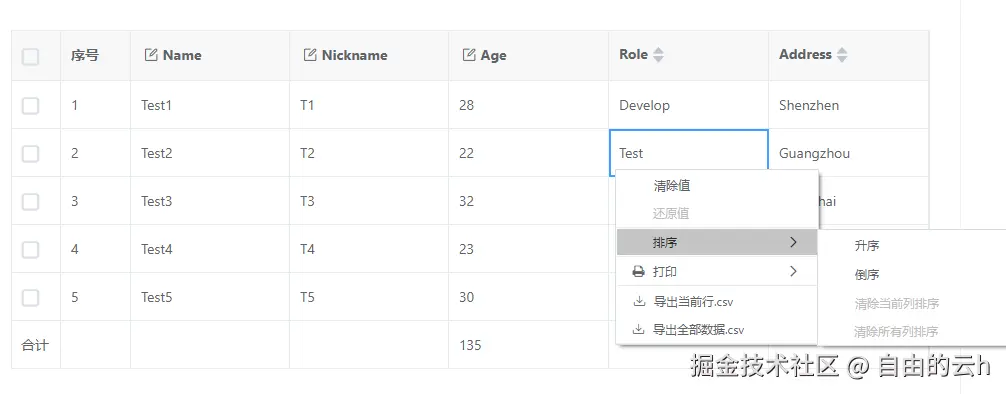Click the Name column header
This screenshot has width=1006, height=394.
tap(210, 56)
